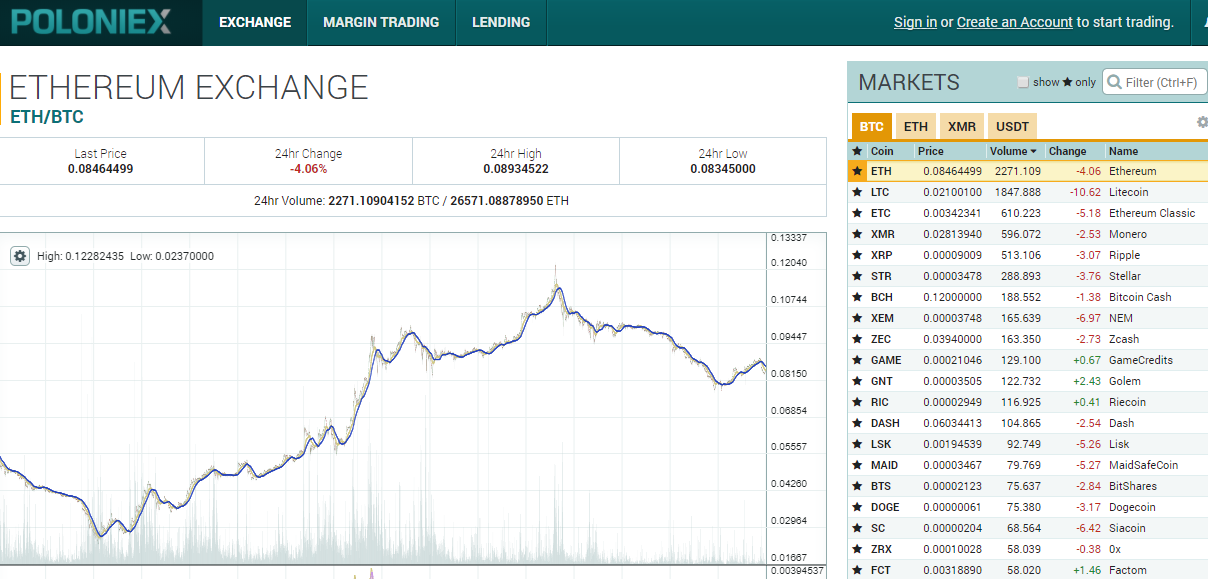Click the star column header icon

pyautogui.click(x=857, y=151)
